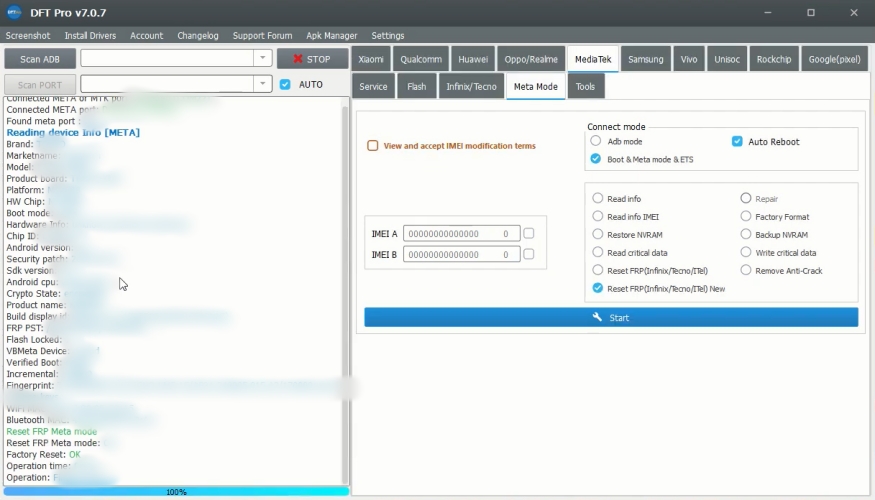Click the STOP button
The image size is (875, 500).
tap(312, 59)
